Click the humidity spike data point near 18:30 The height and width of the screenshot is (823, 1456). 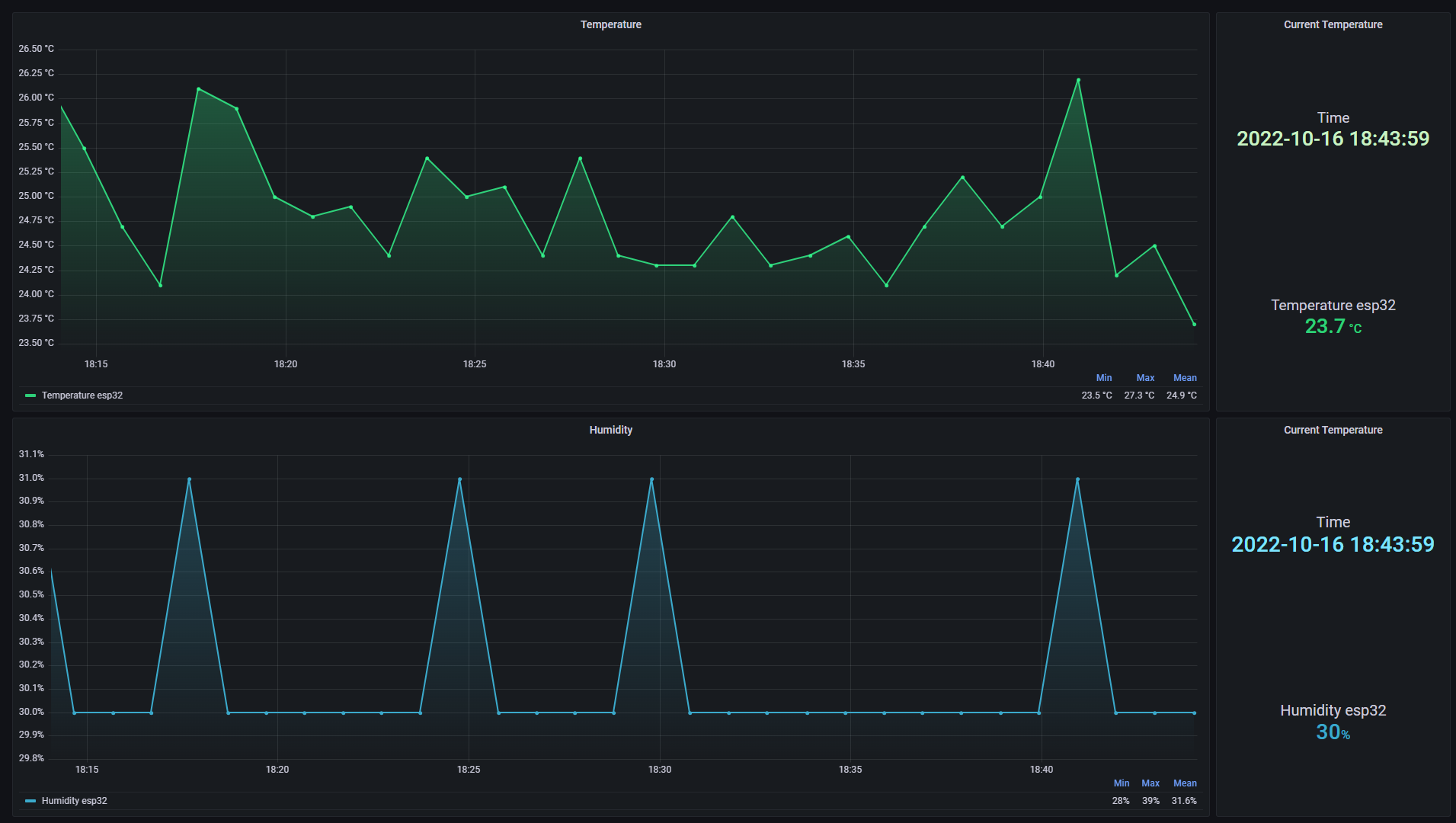pyautogui.click(x=651, y=479)
